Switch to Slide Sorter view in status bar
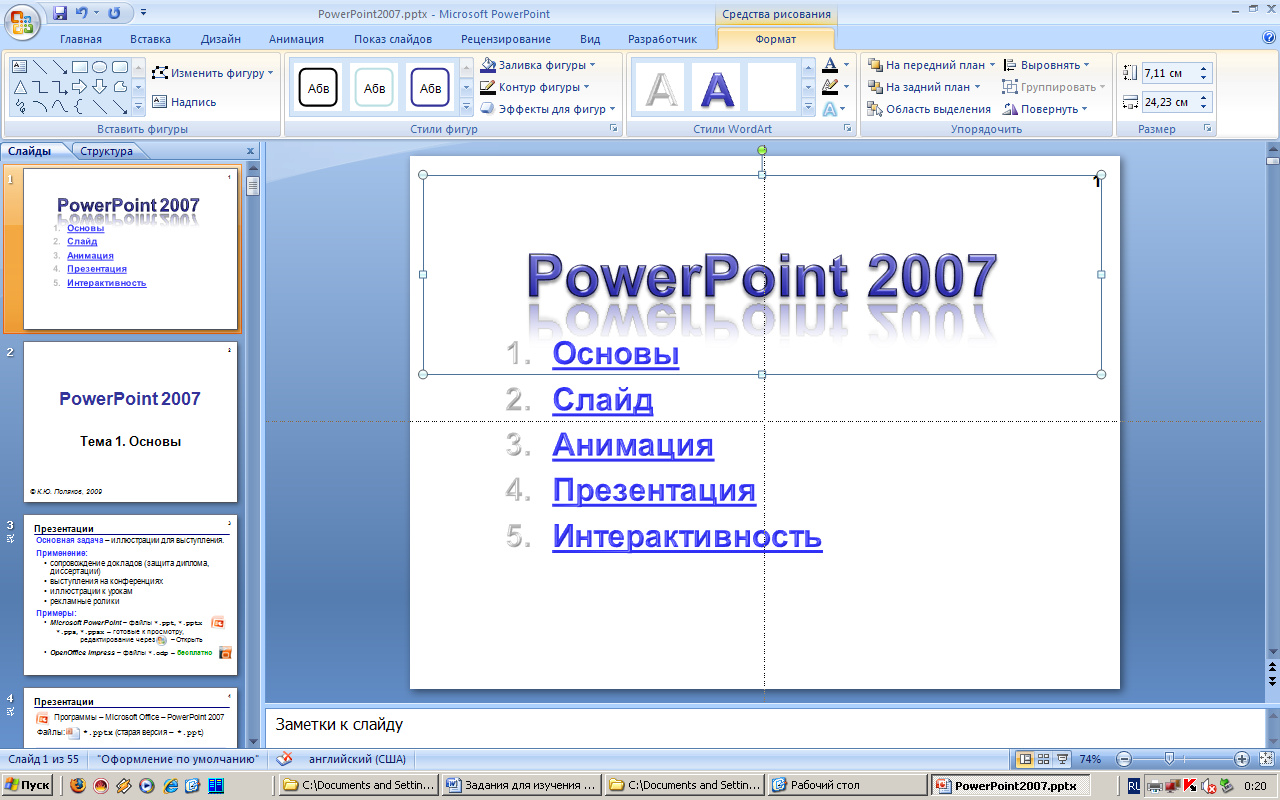1280x800 pixels. click(1043, 759)
